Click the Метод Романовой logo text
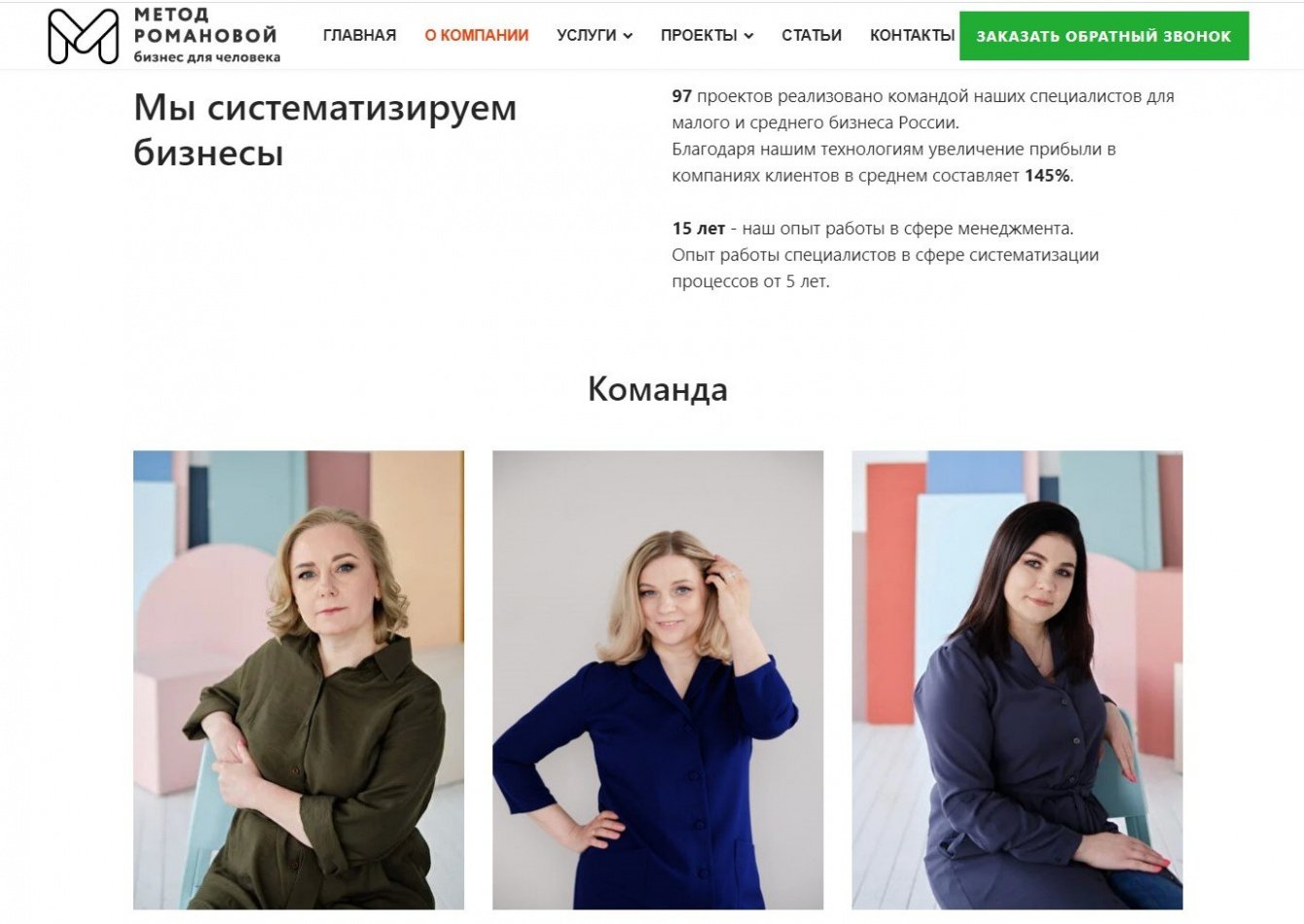 coord(205,25)
